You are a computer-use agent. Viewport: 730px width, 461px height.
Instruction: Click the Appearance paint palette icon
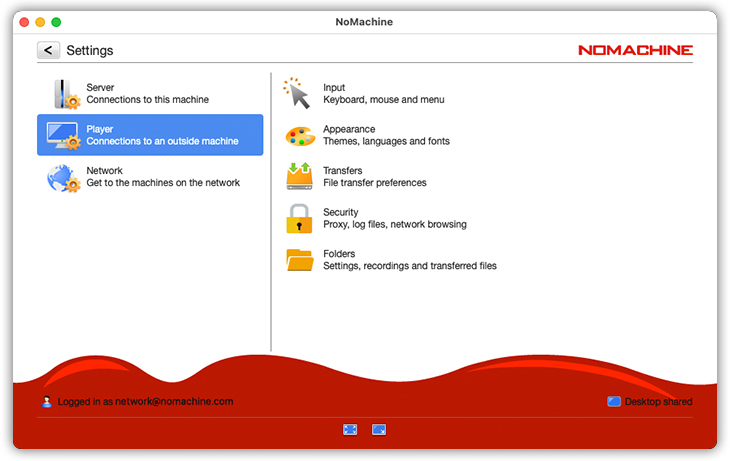[x=300, y=136]
